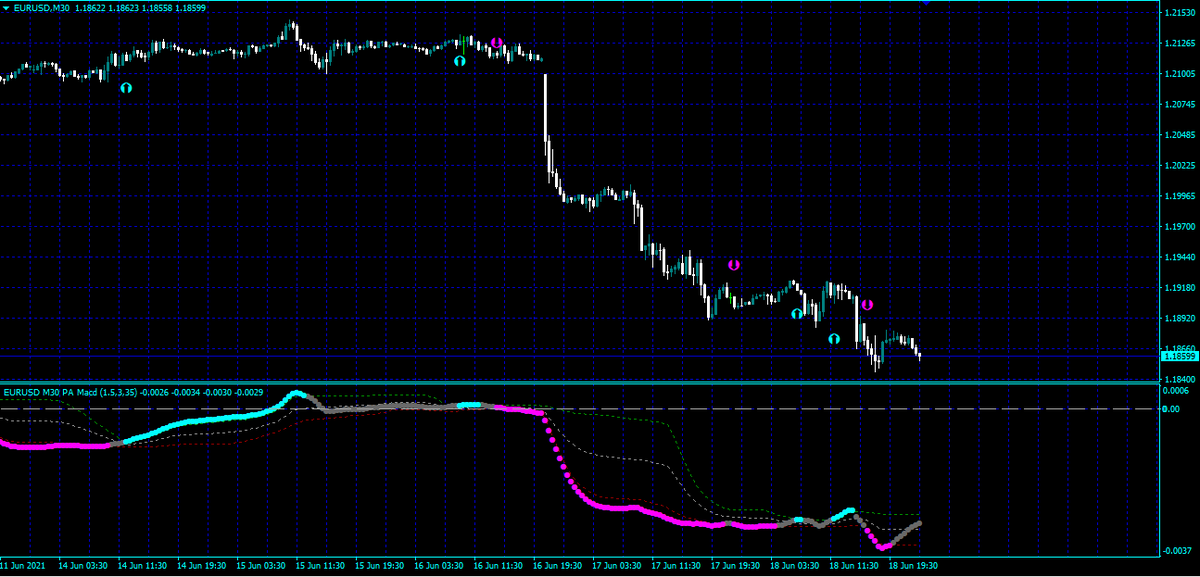Click the 14 Jun 19:30 time label
This screenshot has width=1200, height=577.
pos(201,564)
